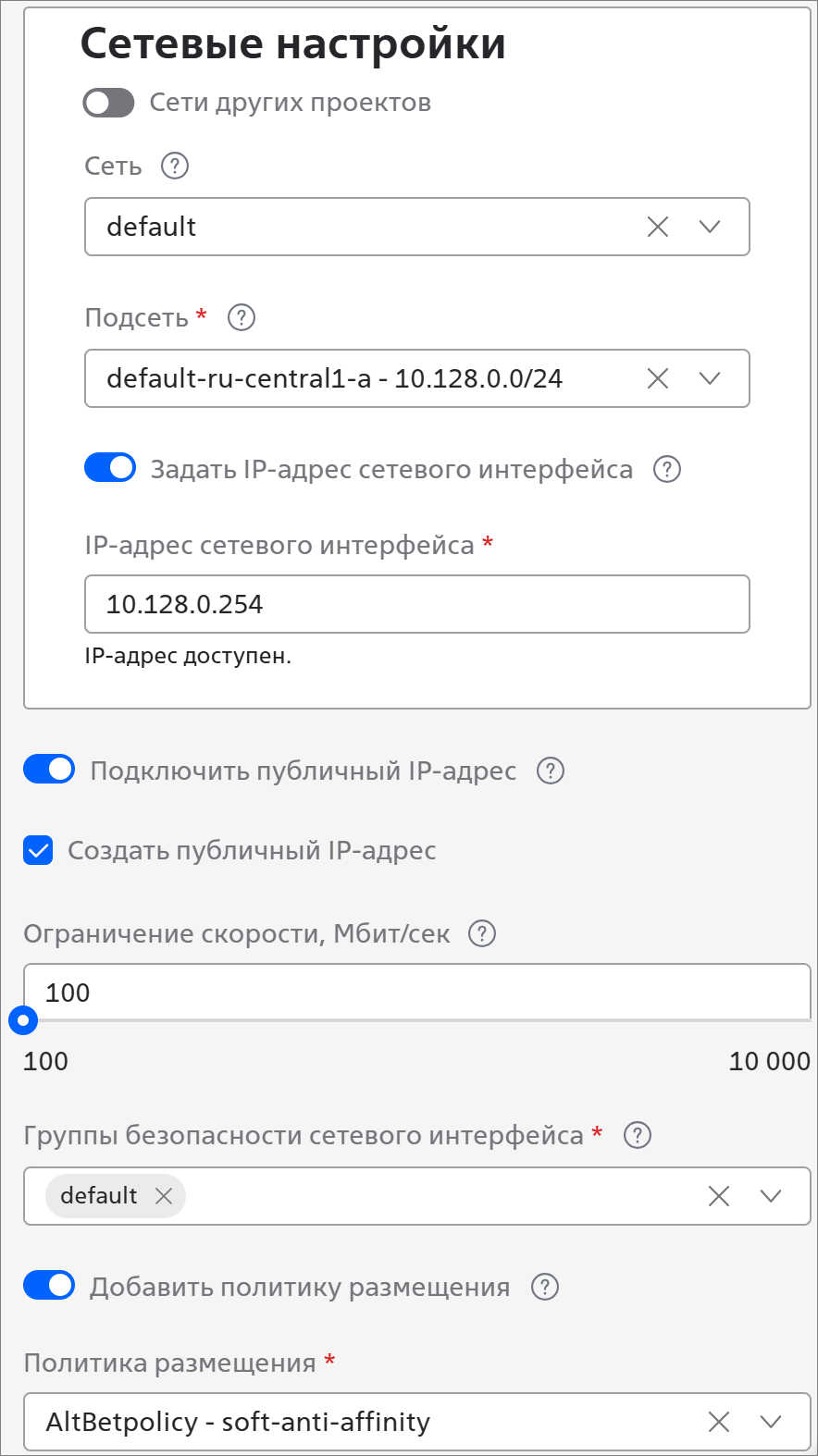Expand the Сеть dropdown list
Image resolution: width=818 pixels, height=1456 pixels.
(x=710, y=227)
